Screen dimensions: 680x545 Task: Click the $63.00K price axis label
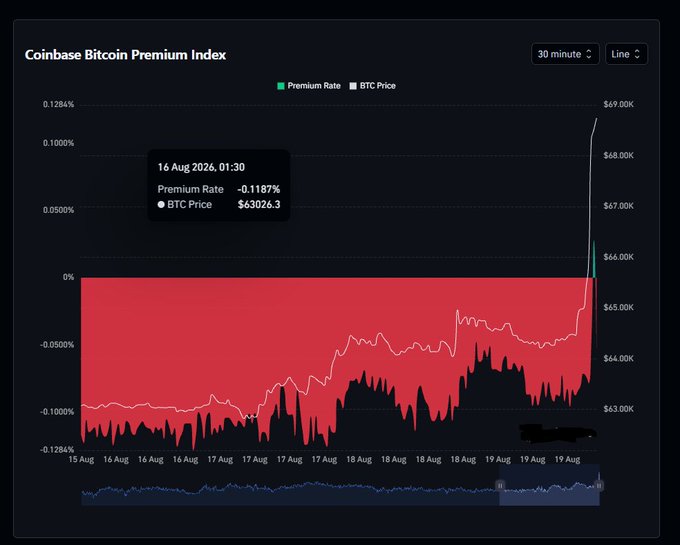click(618, 409)
